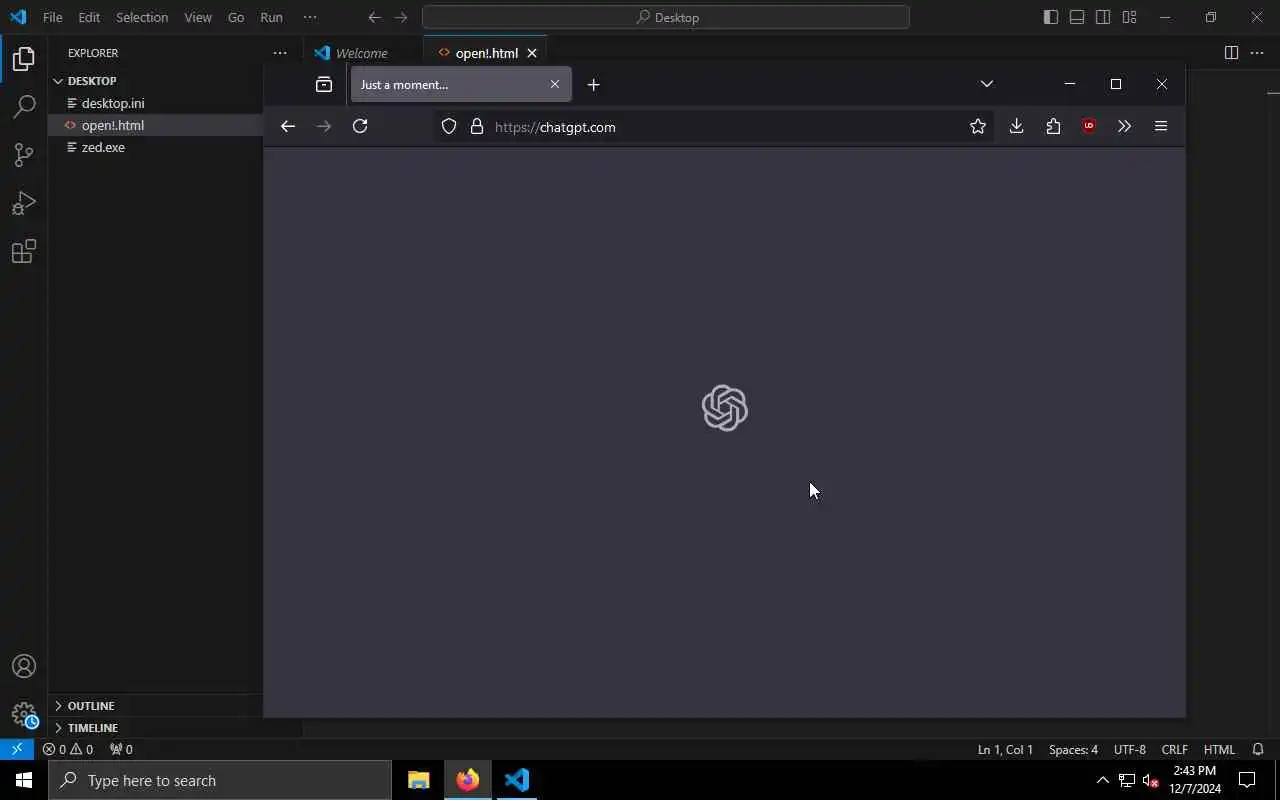The height and width of the screenshot is (800, 1280).
Task: Reload the chatgpt.com page
Action: [x=360, y=126]
